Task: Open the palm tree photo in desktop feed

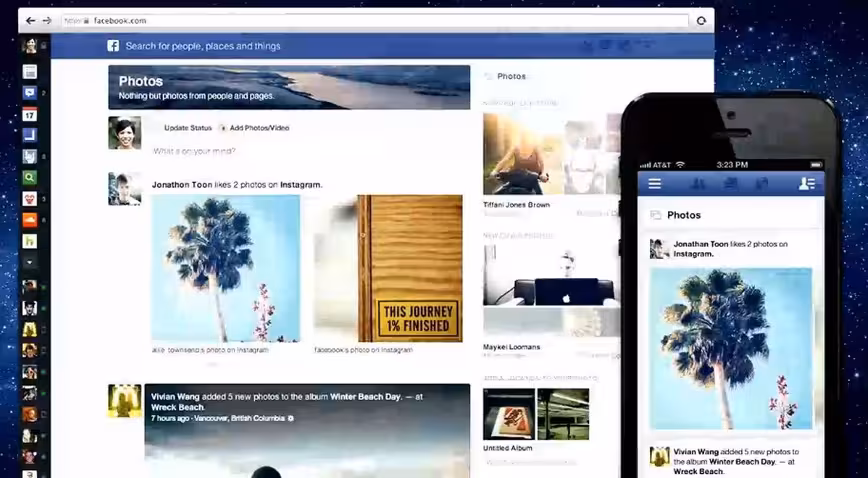Action: pos(226,268)
